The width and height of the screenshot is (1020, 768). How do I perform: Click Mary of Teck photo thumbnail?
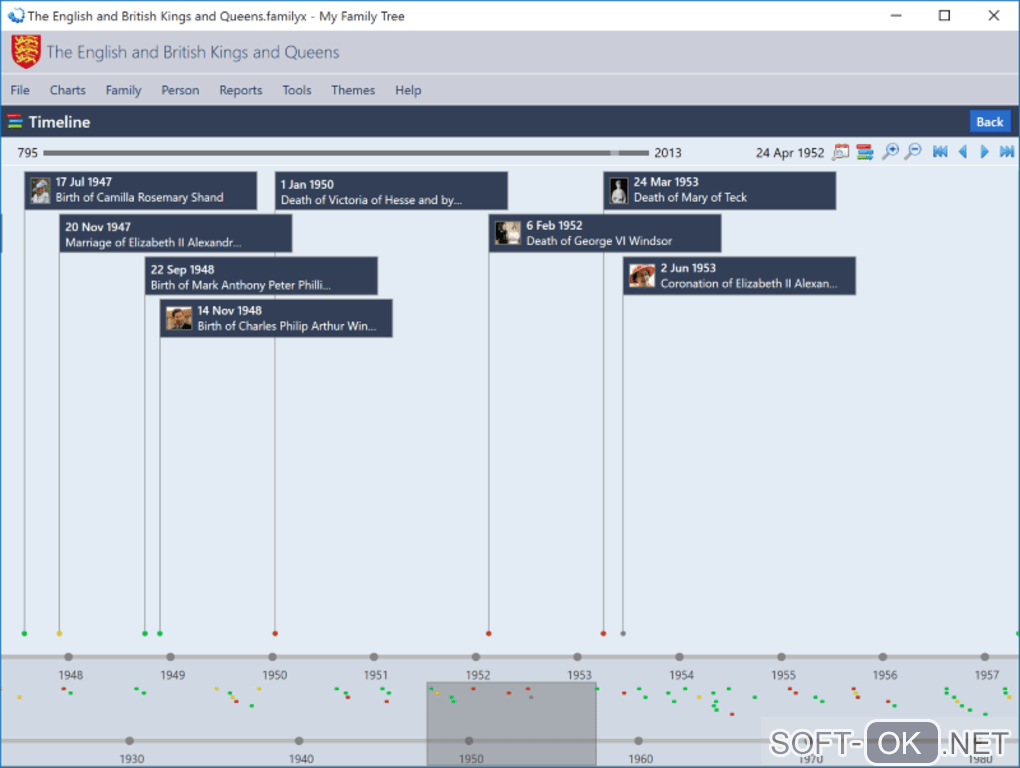619,191
